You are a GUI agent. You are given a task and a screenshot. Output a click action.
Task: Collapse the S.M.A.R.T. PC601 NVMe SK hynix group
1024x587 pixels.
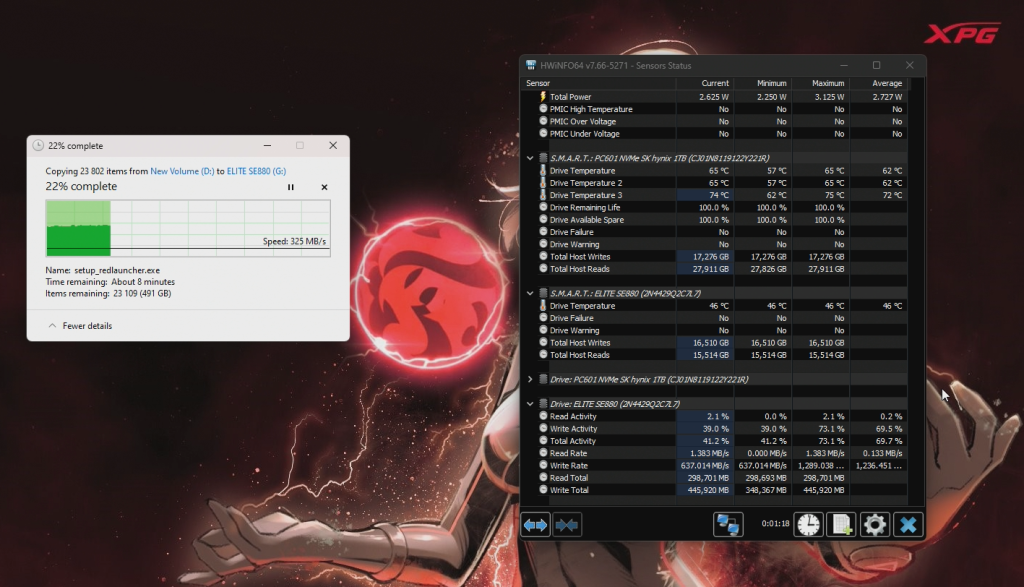[530, 158]
